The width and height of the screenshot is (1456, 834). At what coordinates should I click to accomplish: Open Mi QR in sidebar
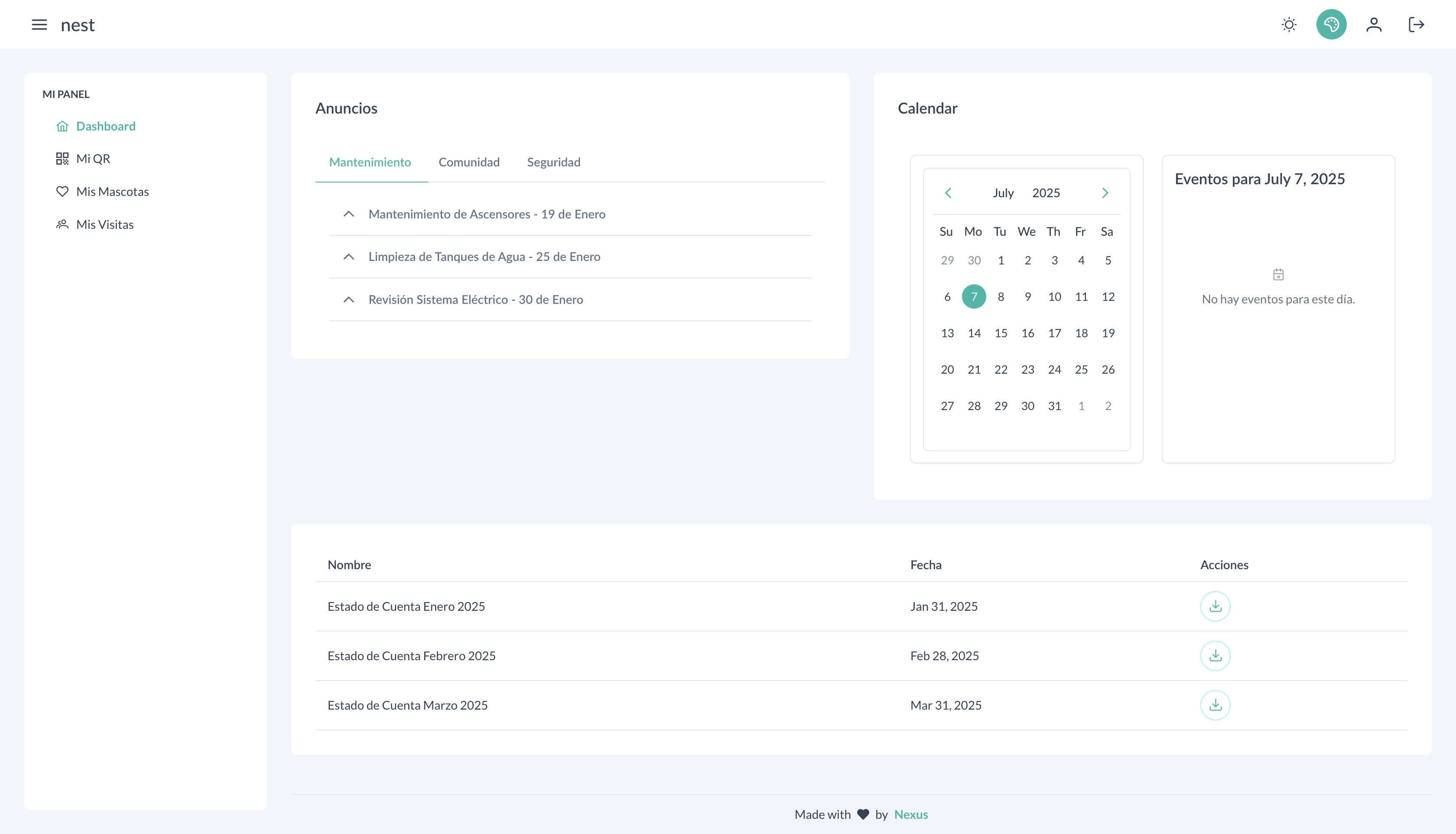[93, 159]
